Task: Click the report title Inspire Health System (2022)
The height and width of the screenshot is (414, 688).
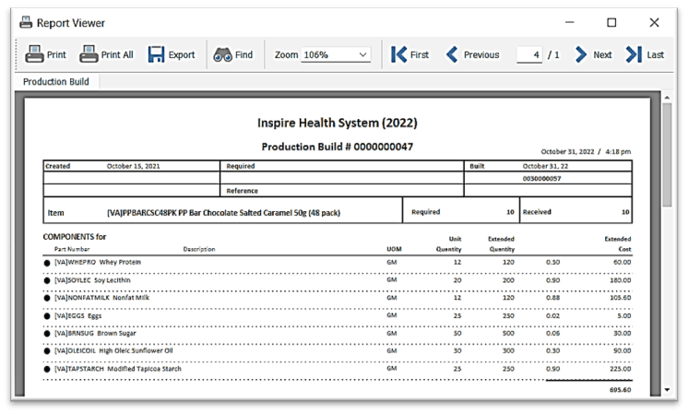Action: click(337, 123)
